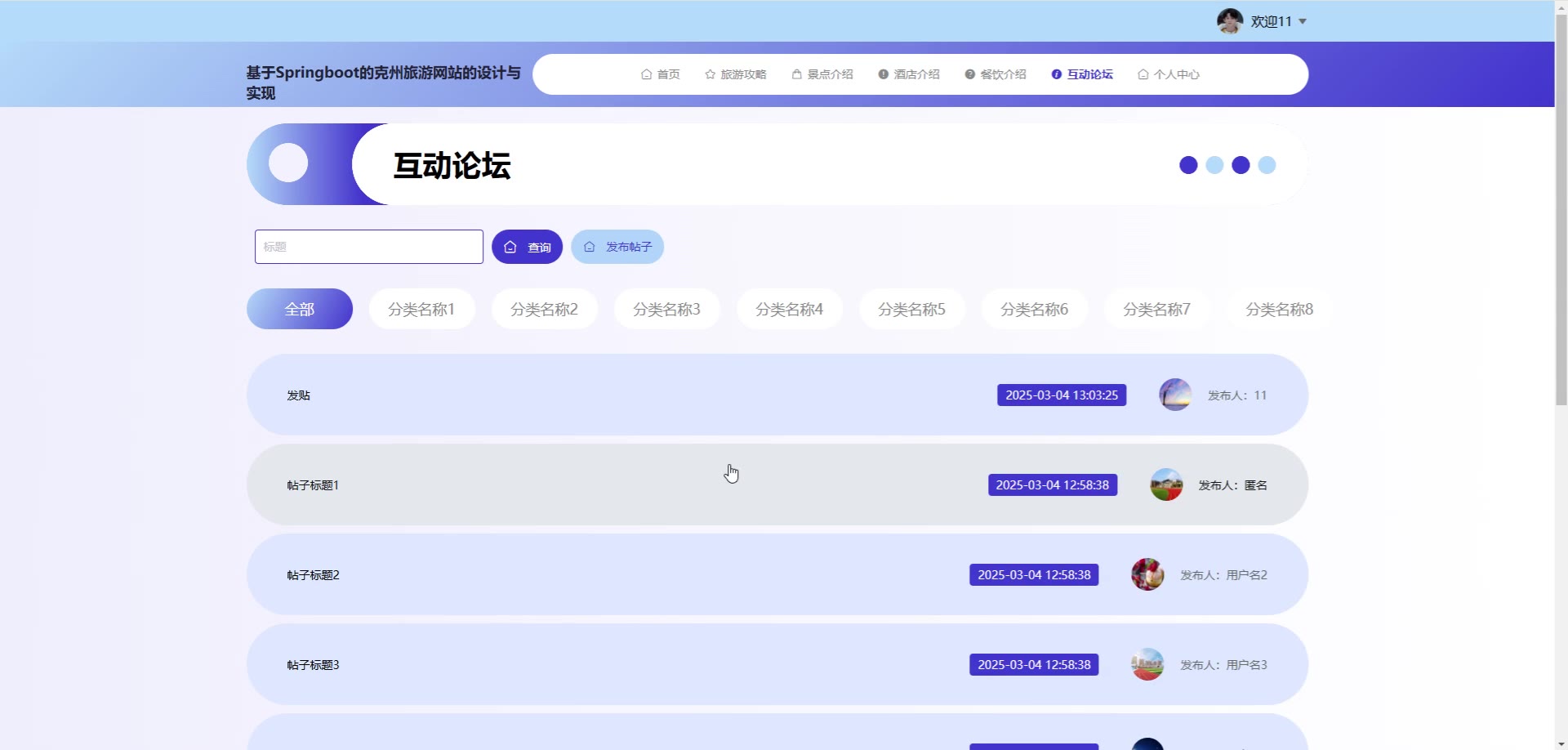1568x750 pixels.
Task: Choose the 分类名称7 category
Action: pos(1156,309)
